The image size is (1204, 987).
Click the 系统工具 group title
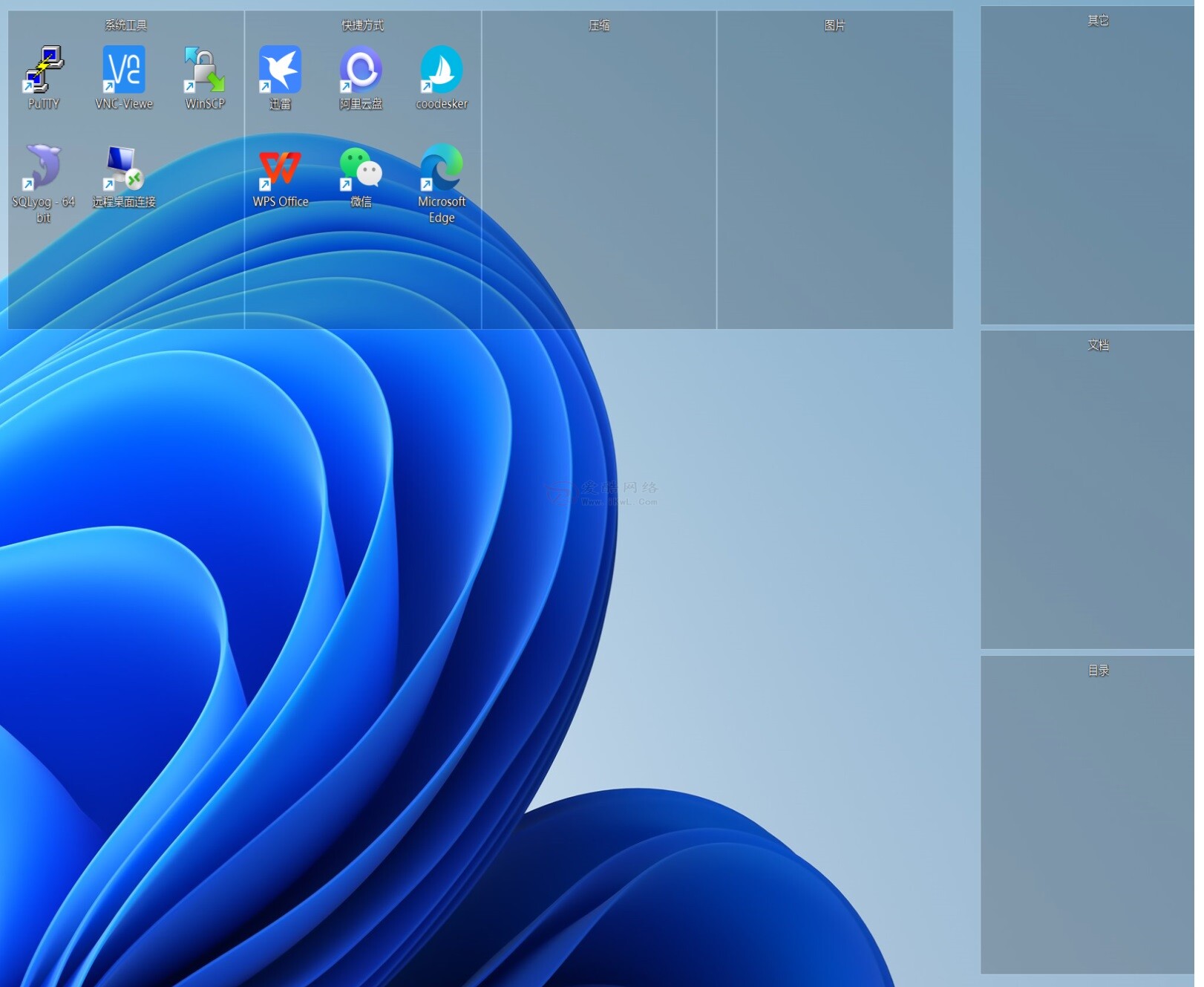[125, 25]
